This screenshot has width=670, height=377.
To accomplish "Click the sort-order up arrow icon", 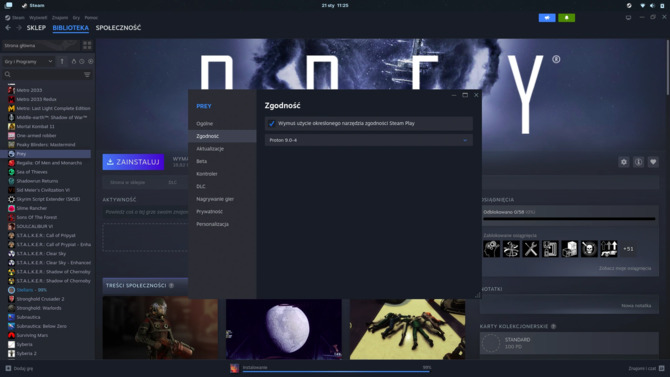I will coord(62,62).
